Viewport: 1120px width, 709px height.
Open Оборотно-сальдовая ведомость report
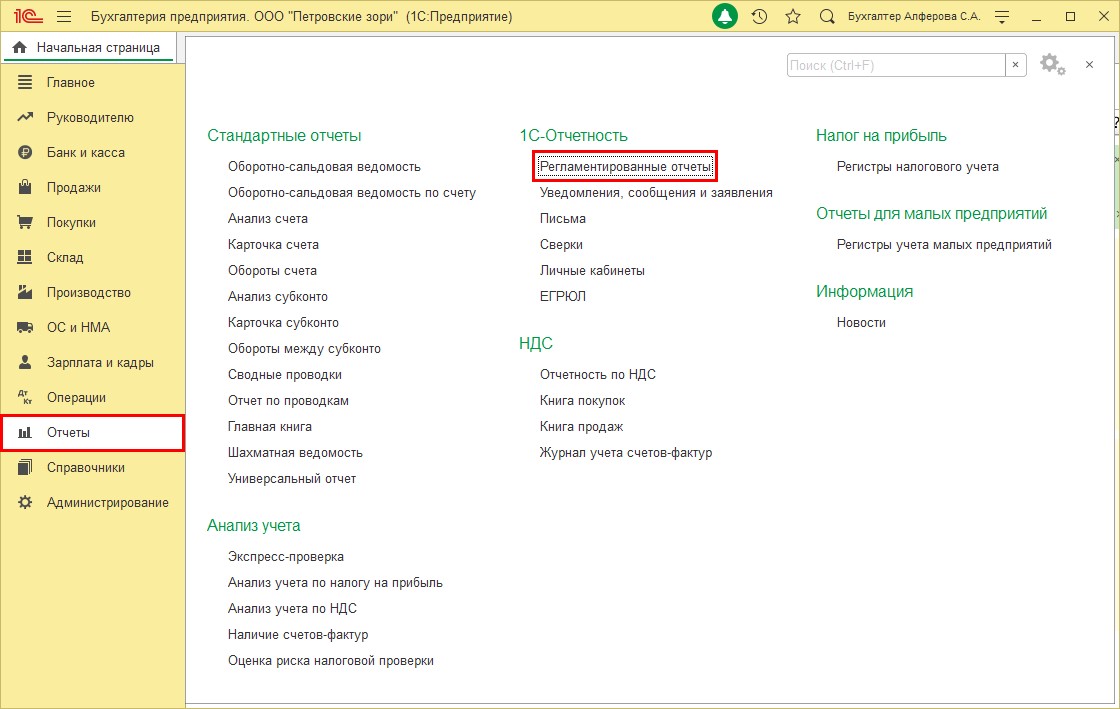point(324,166)
